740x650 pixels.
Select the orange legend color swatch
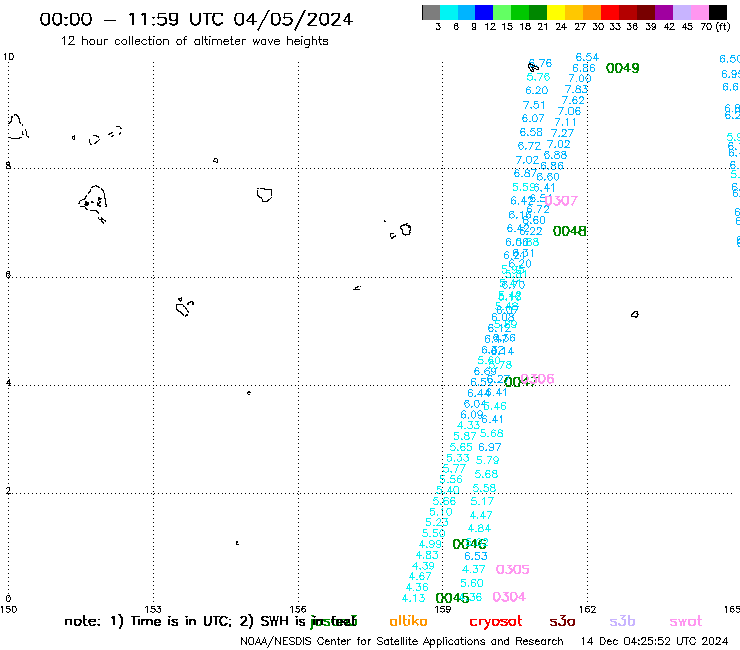point(592,12)
